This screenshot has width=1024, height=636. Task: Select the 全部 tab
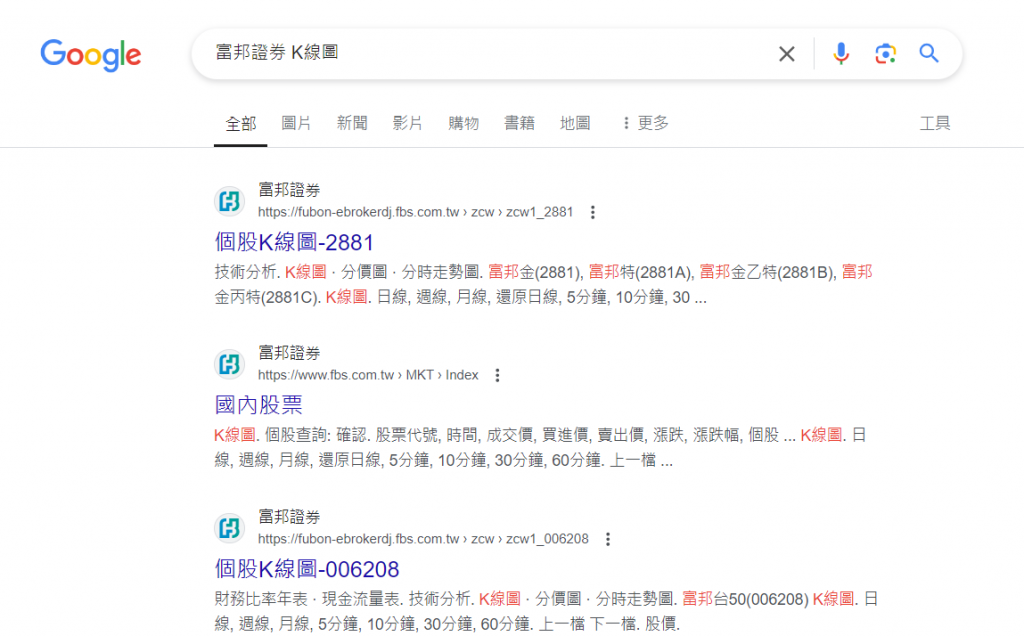[x=240, y=123]
